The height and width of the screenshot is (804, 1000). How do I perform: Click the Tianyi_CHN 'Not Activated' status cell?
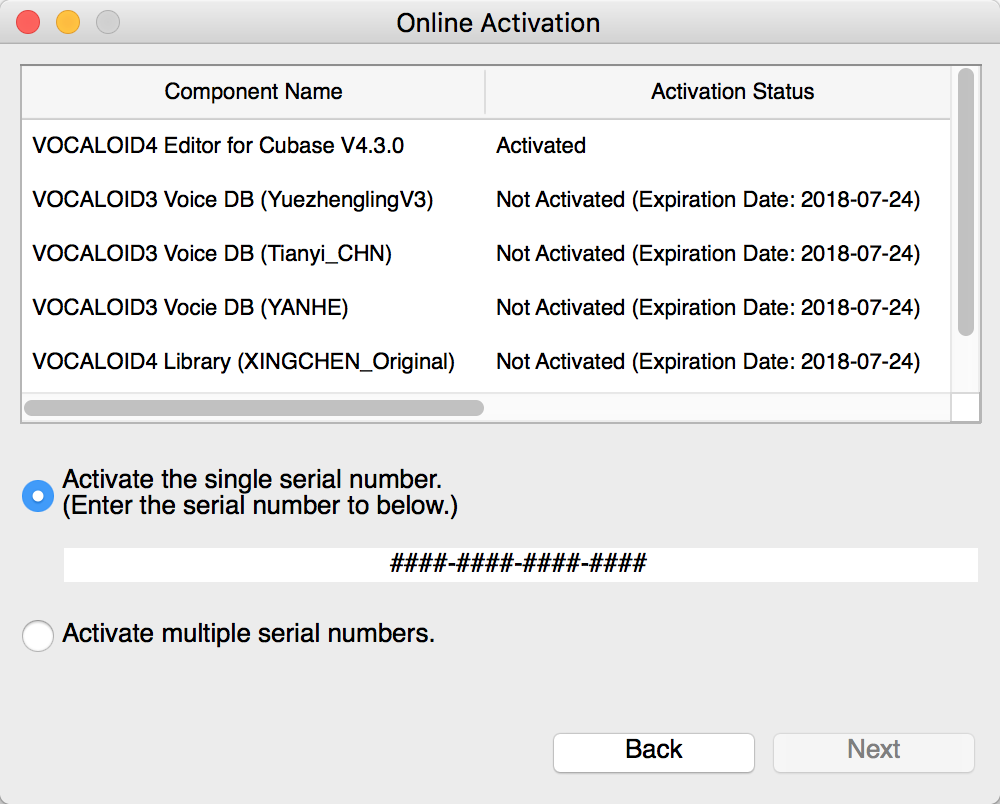708,254
